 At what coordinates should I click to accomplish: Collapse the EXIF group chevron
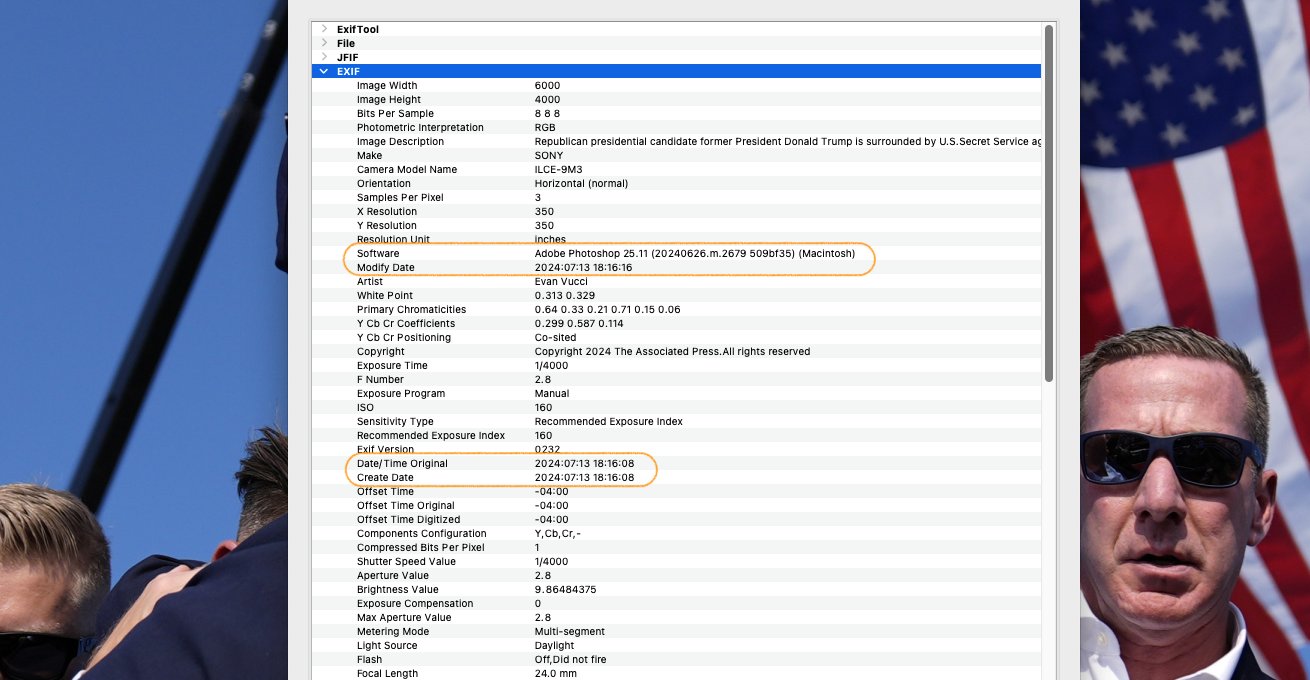pos(324,71)
